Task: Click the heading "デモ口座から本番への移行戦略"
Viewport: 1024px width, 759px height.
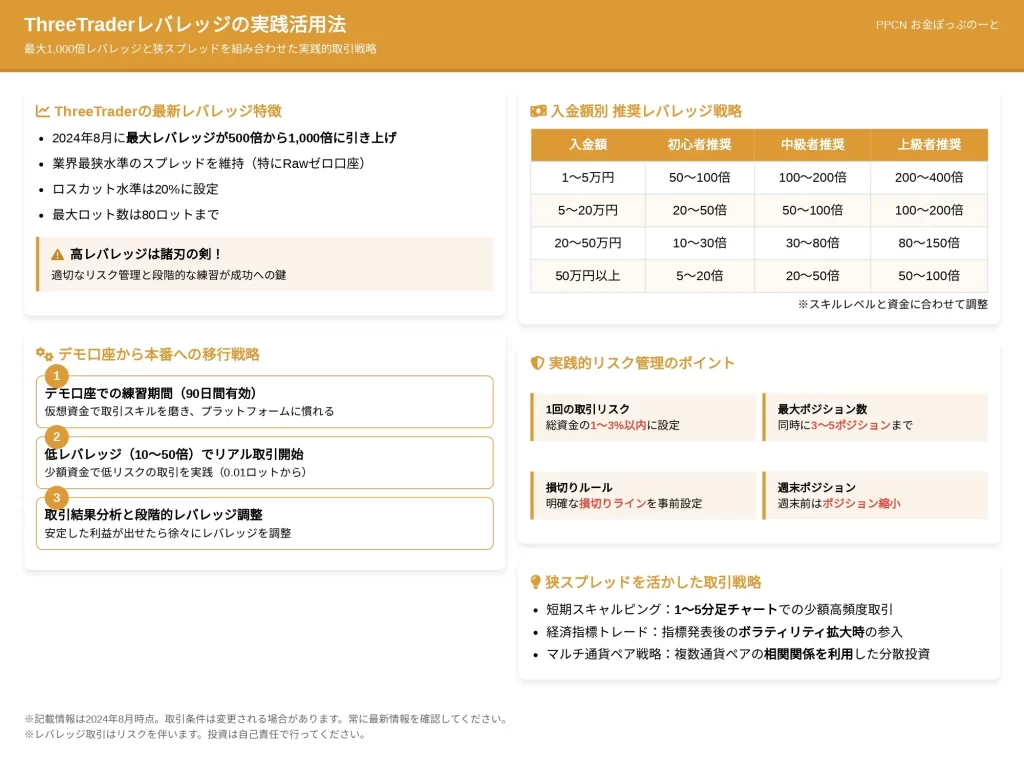Action: (x=159, y=354)
